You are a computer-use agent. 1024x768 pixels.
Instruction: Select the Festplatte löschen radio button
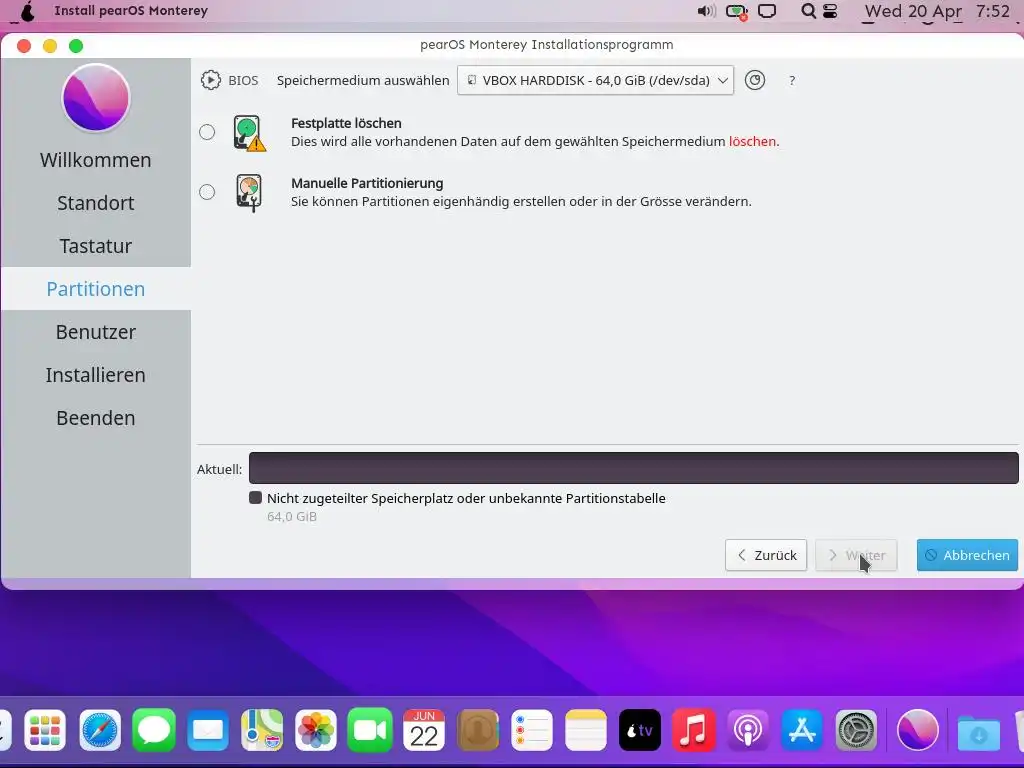(207, 132)
